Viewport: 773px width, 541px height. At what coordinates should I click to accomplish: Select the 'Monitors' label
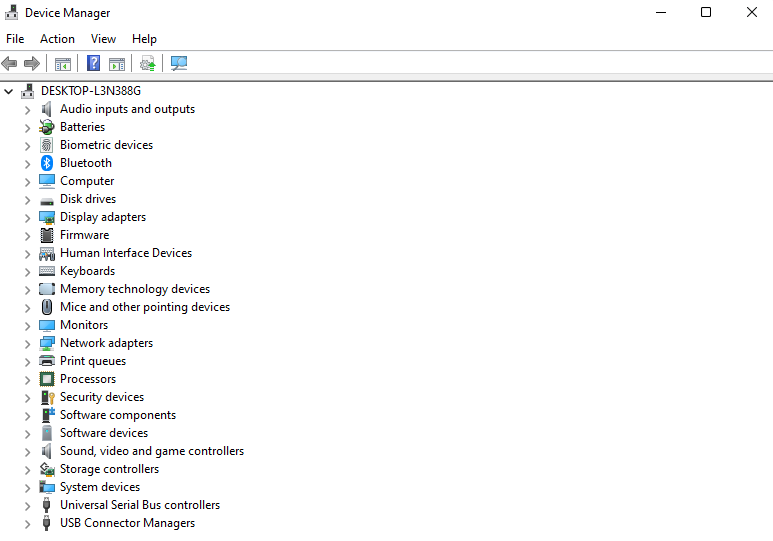click(84, 325)
